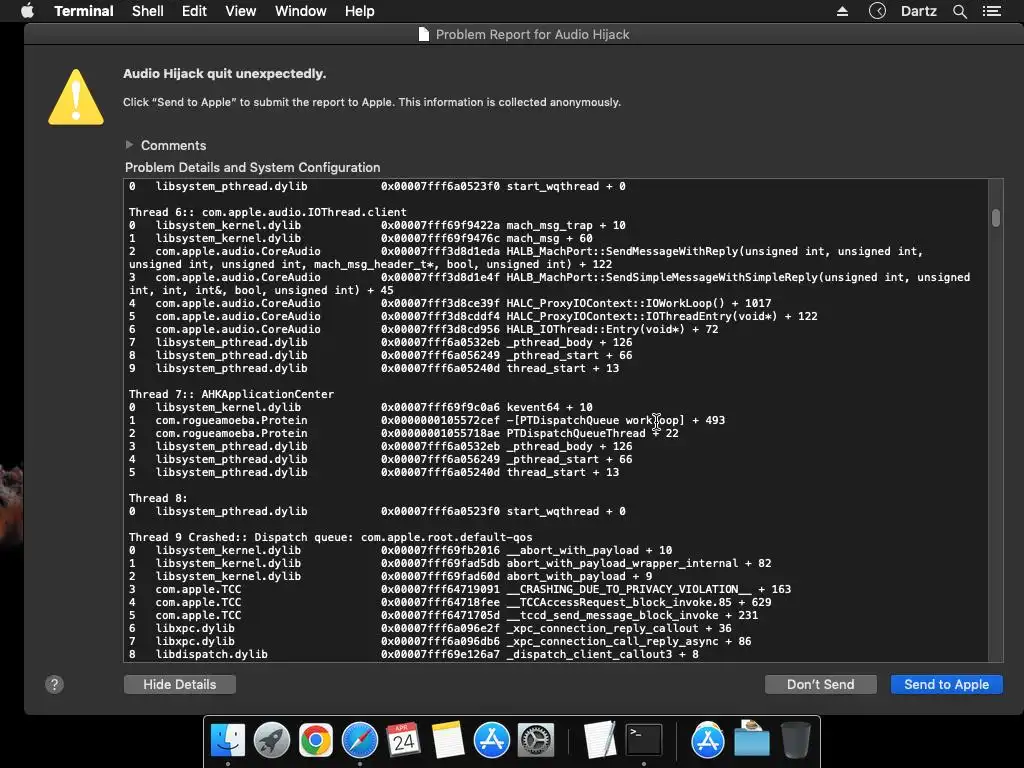Click the crash report scrollbar thumb

995,217
